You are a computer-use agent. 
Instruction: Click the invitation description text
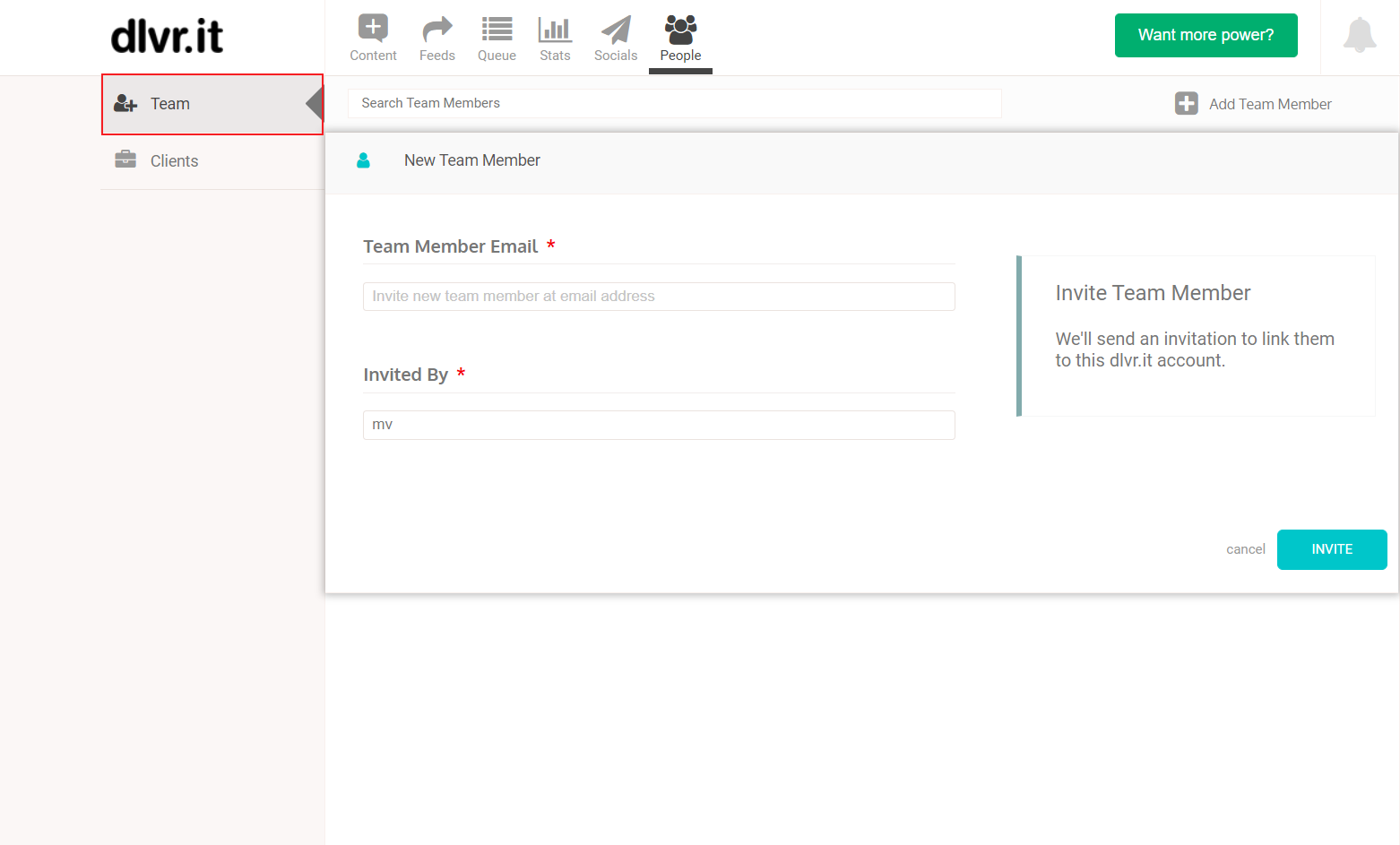tap(1195, 349)
